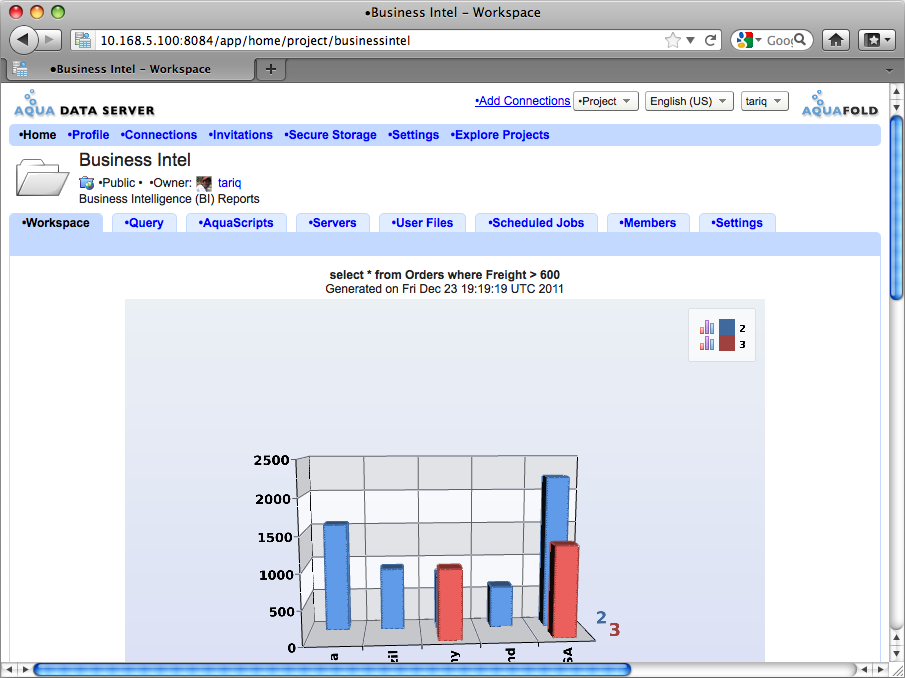Image resolution: width=905 pixels, height=678 pixels.
Task: Click chart icon beside legend series 3
Action: 707,343
